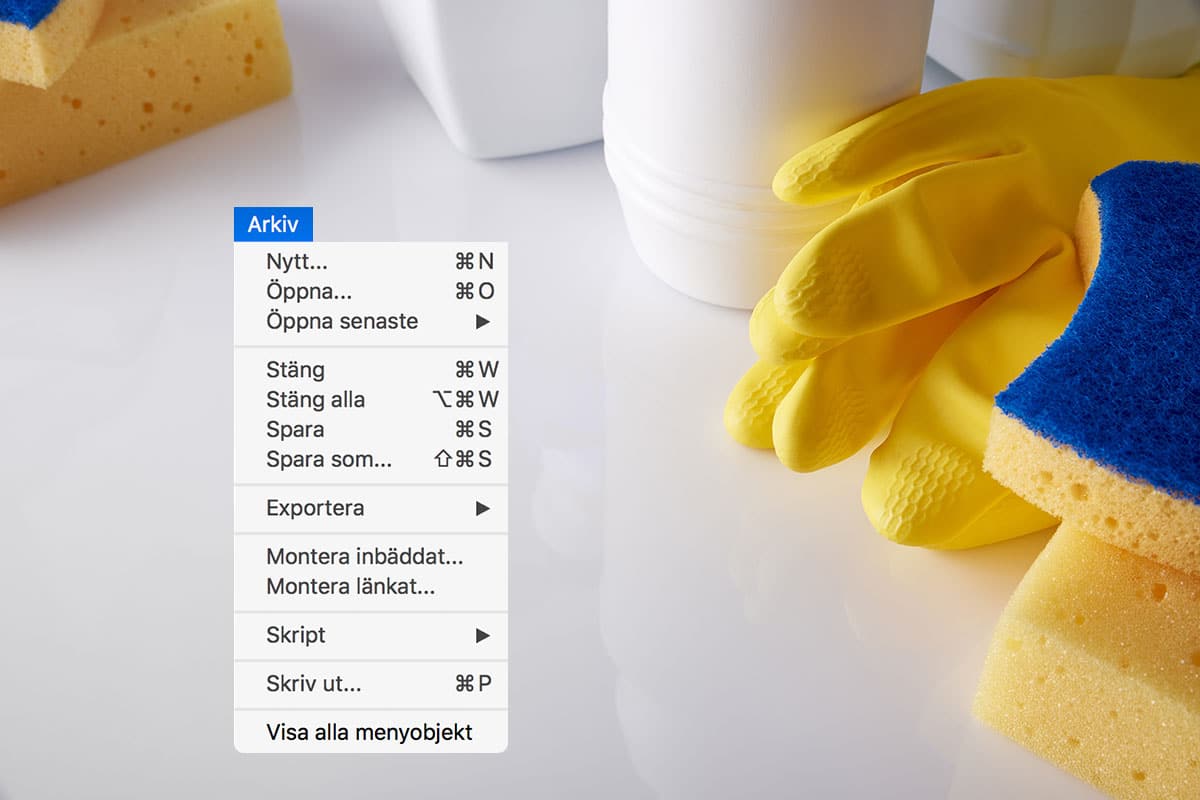The height and width of the screenshot is (800, 1200).
Task: Choose Nytt... from the Arkiv menu
Action: 371,262
